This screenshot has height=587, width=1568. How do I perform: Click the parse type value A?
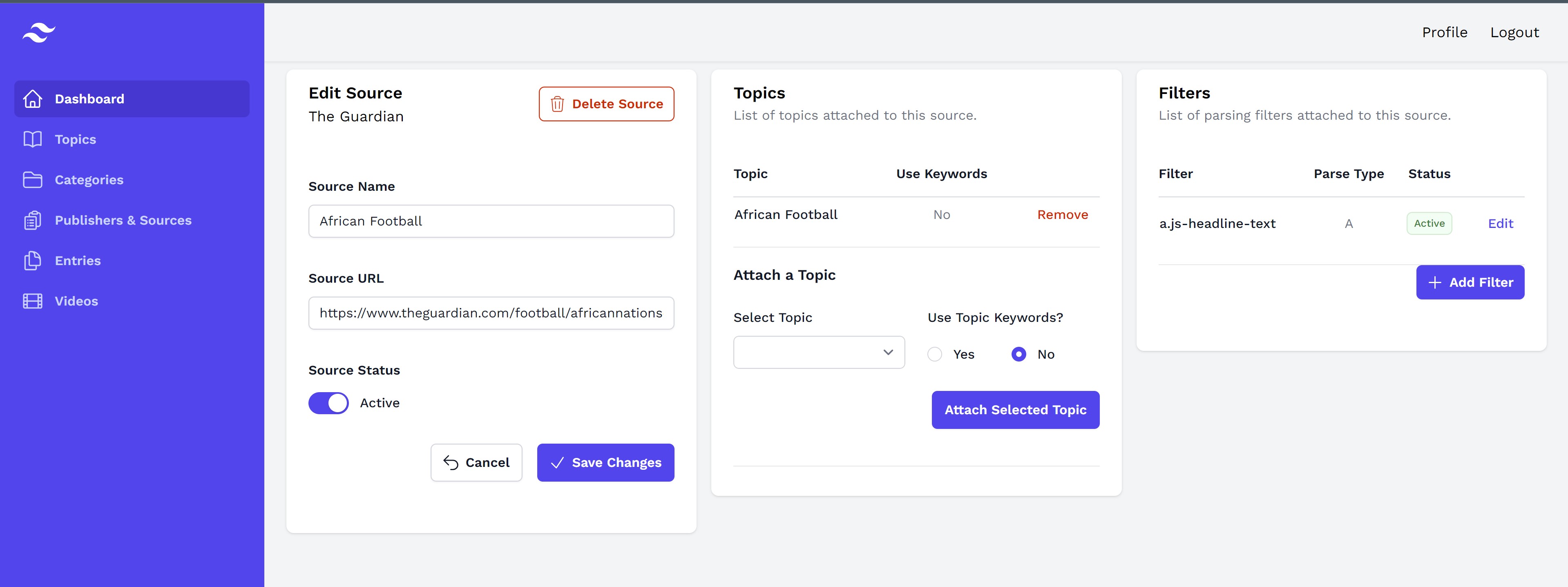pos(1349,223)
